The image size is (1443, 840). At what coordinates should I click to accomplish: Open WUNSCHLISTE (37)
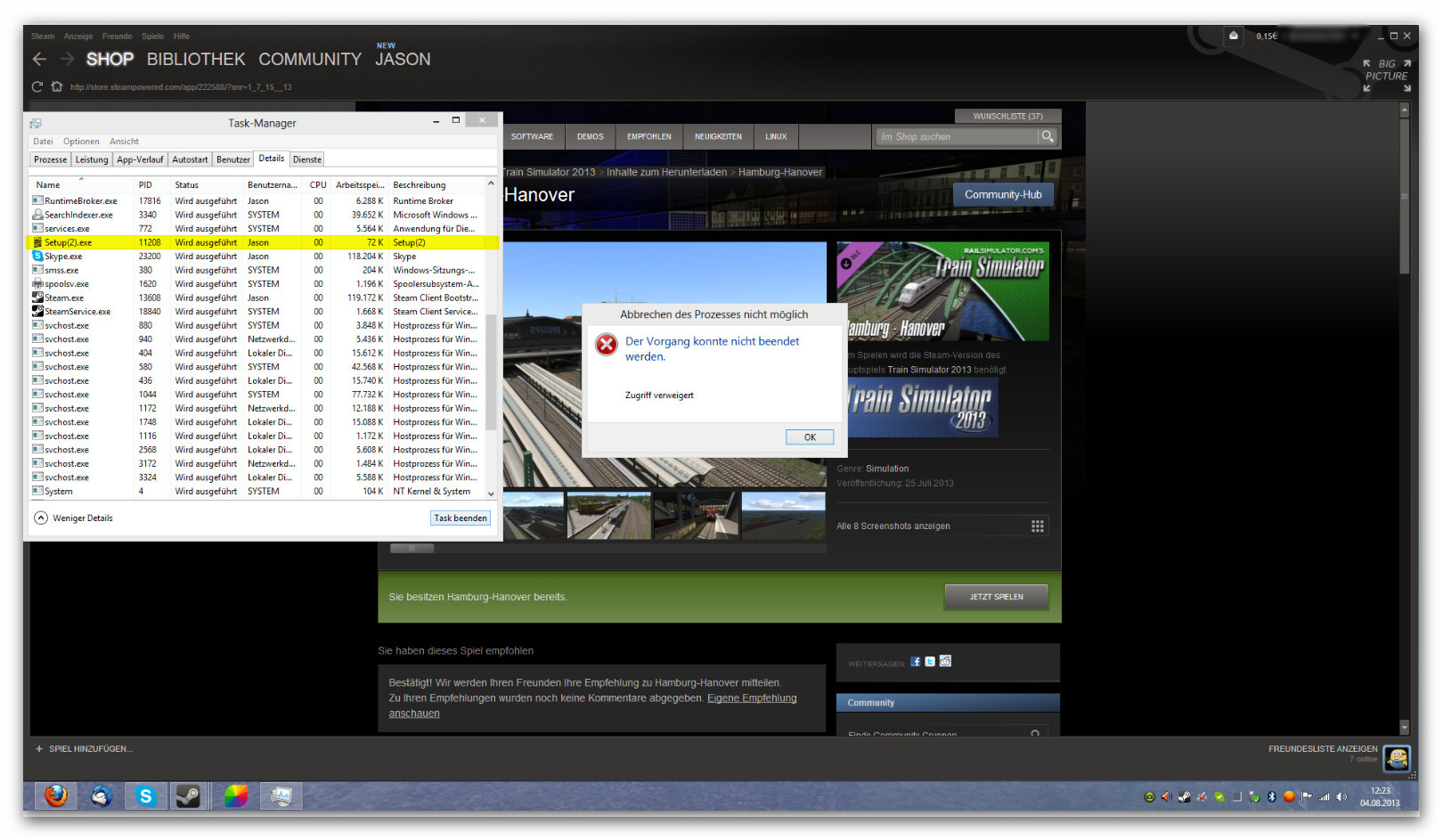coord(1007,116)
